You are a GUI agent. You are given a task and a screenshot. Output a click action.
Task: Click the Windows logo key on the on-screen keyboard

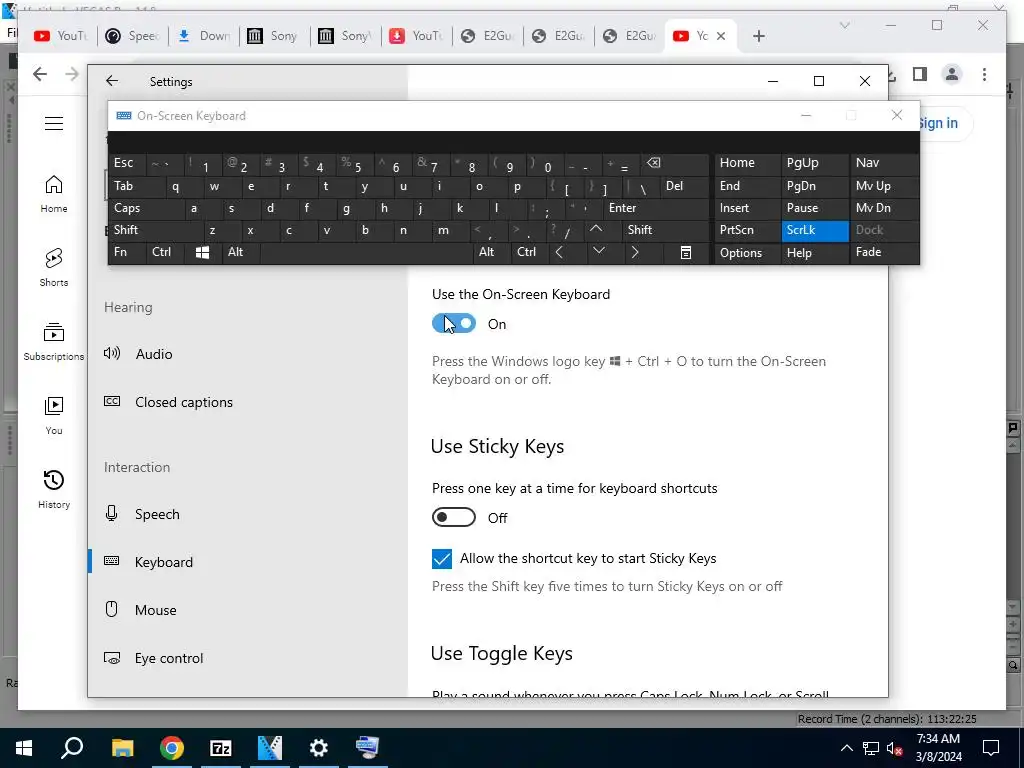(x=202, y=252)
